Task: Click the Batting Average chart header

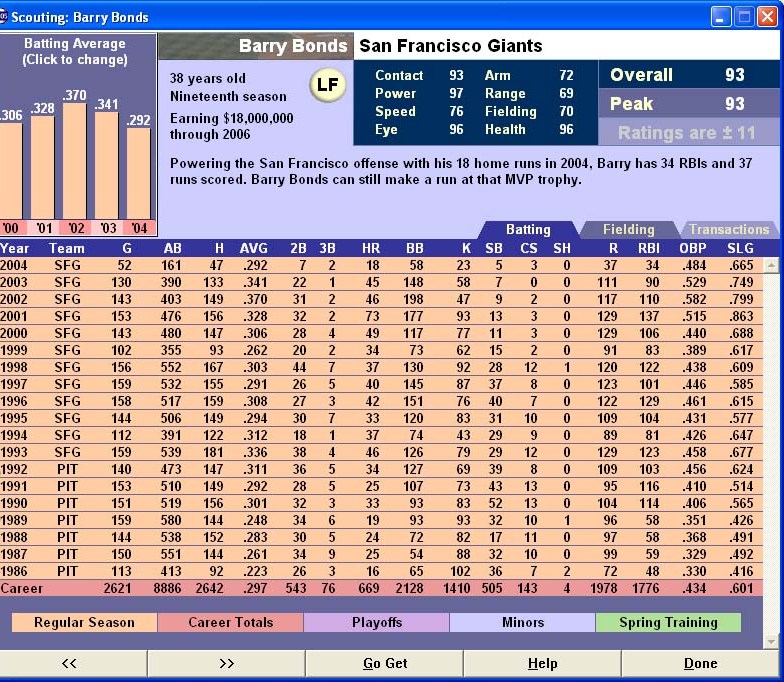Action: (x=75, y=51)
